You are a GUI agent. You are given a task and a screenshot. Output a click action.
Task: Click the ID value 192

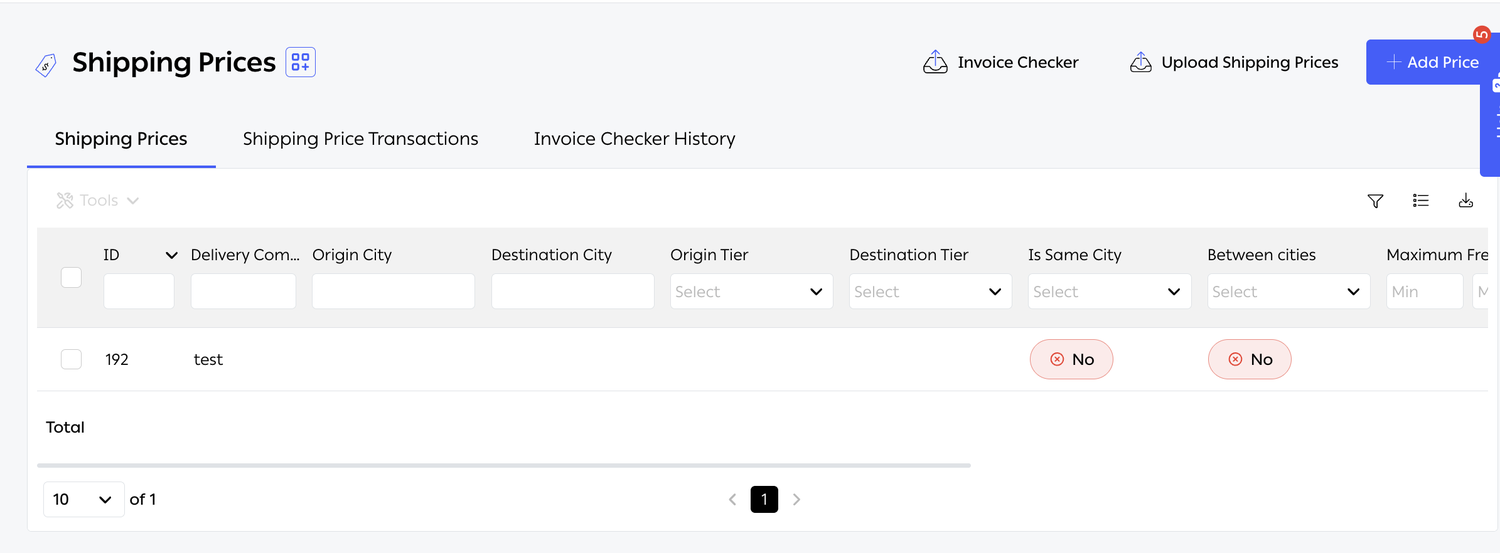tap(117, 359)
